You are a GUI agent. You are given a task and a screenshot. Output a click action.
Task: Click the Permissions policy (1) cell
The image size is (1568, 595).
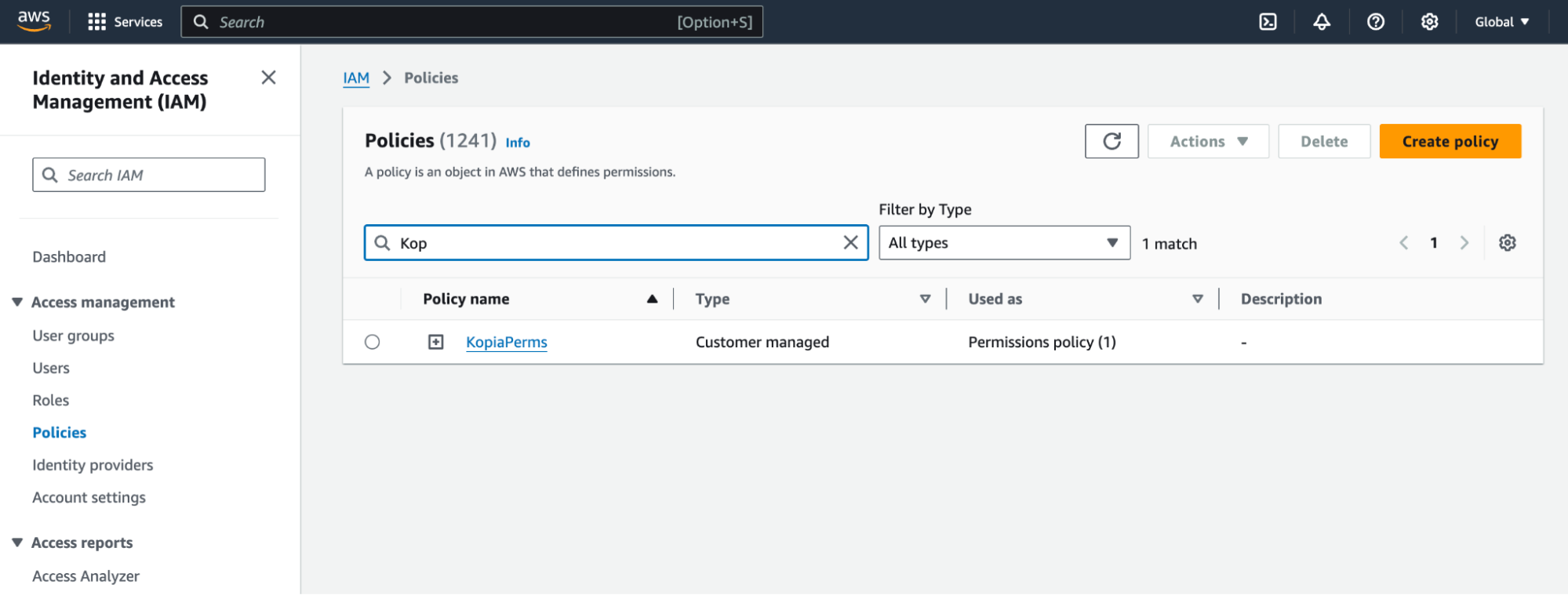click(1042, 343)
